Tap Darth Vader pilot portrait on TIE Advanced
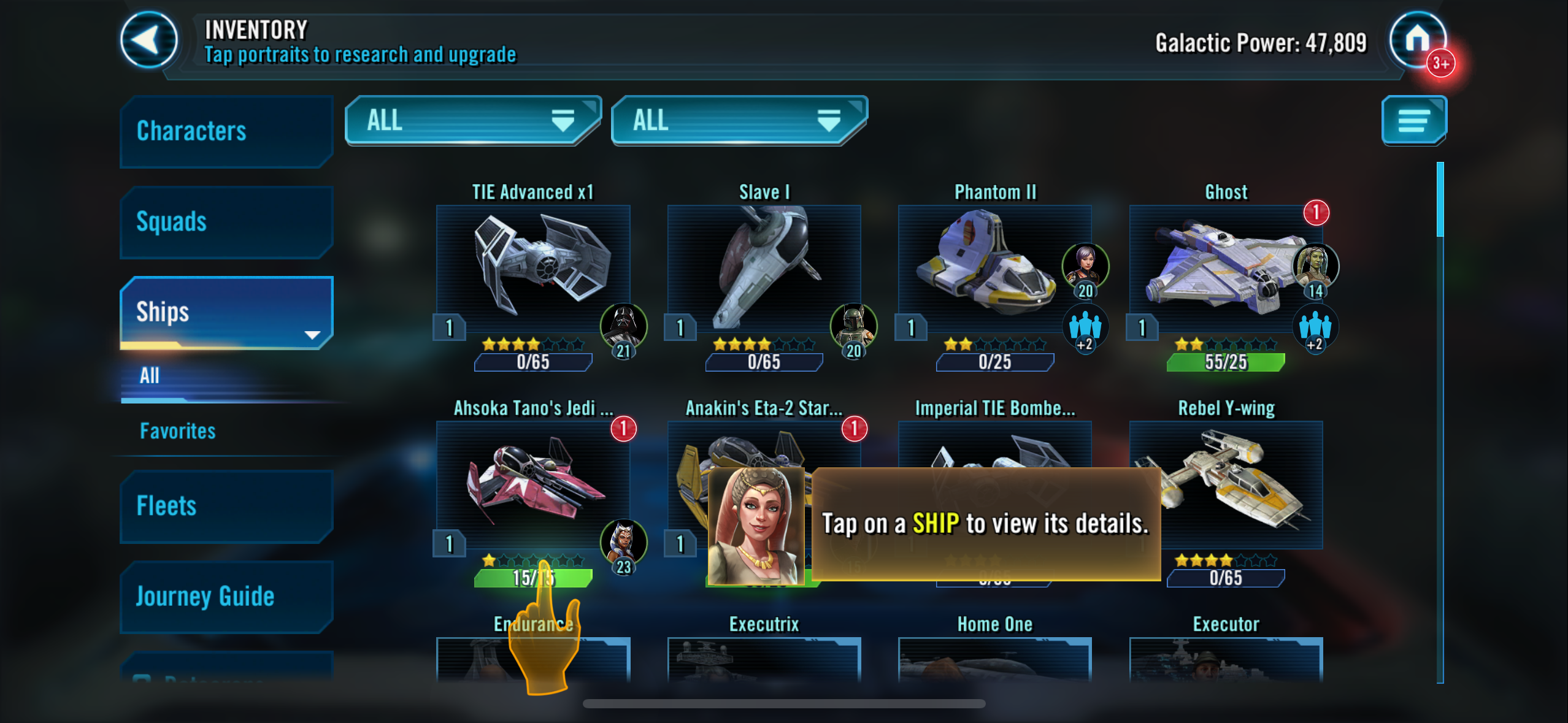Screen dimensions: 1568x723 tap(623, 326)
